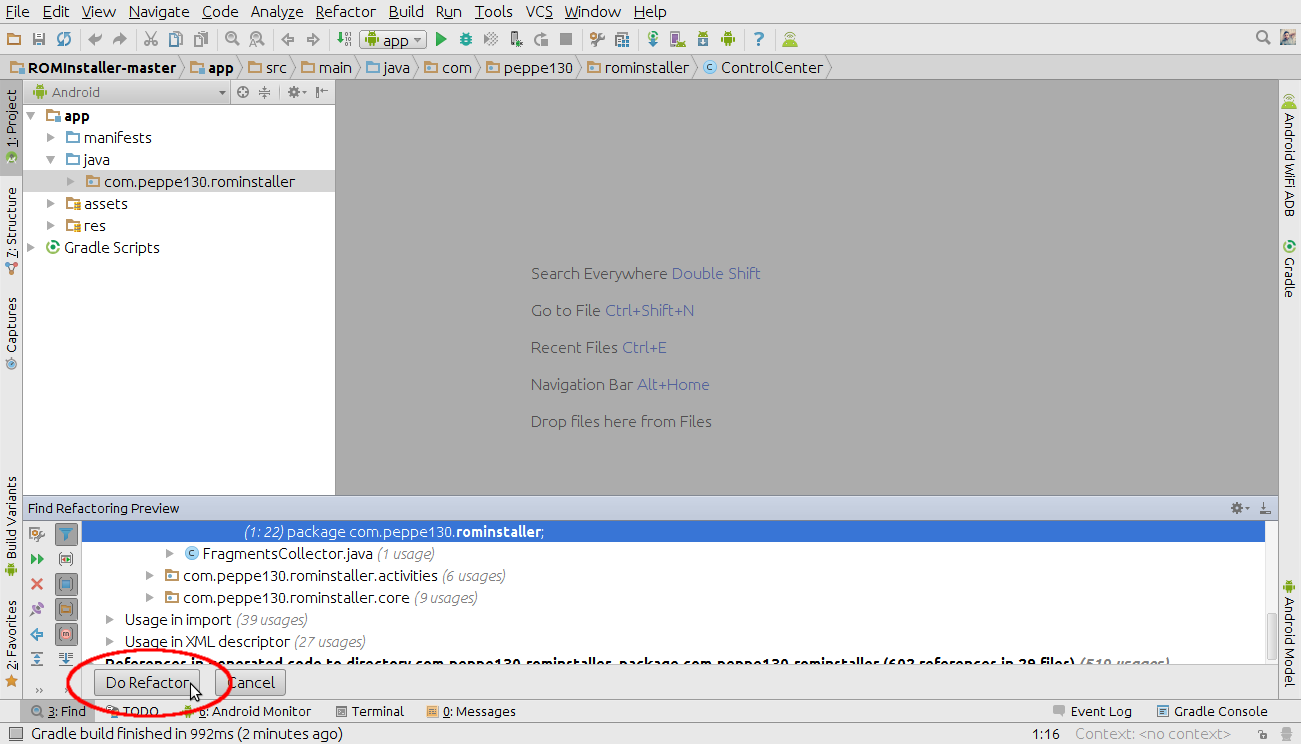Click the Debug app bug icon
Screen dimensions: 1301x744
point(465,40)
